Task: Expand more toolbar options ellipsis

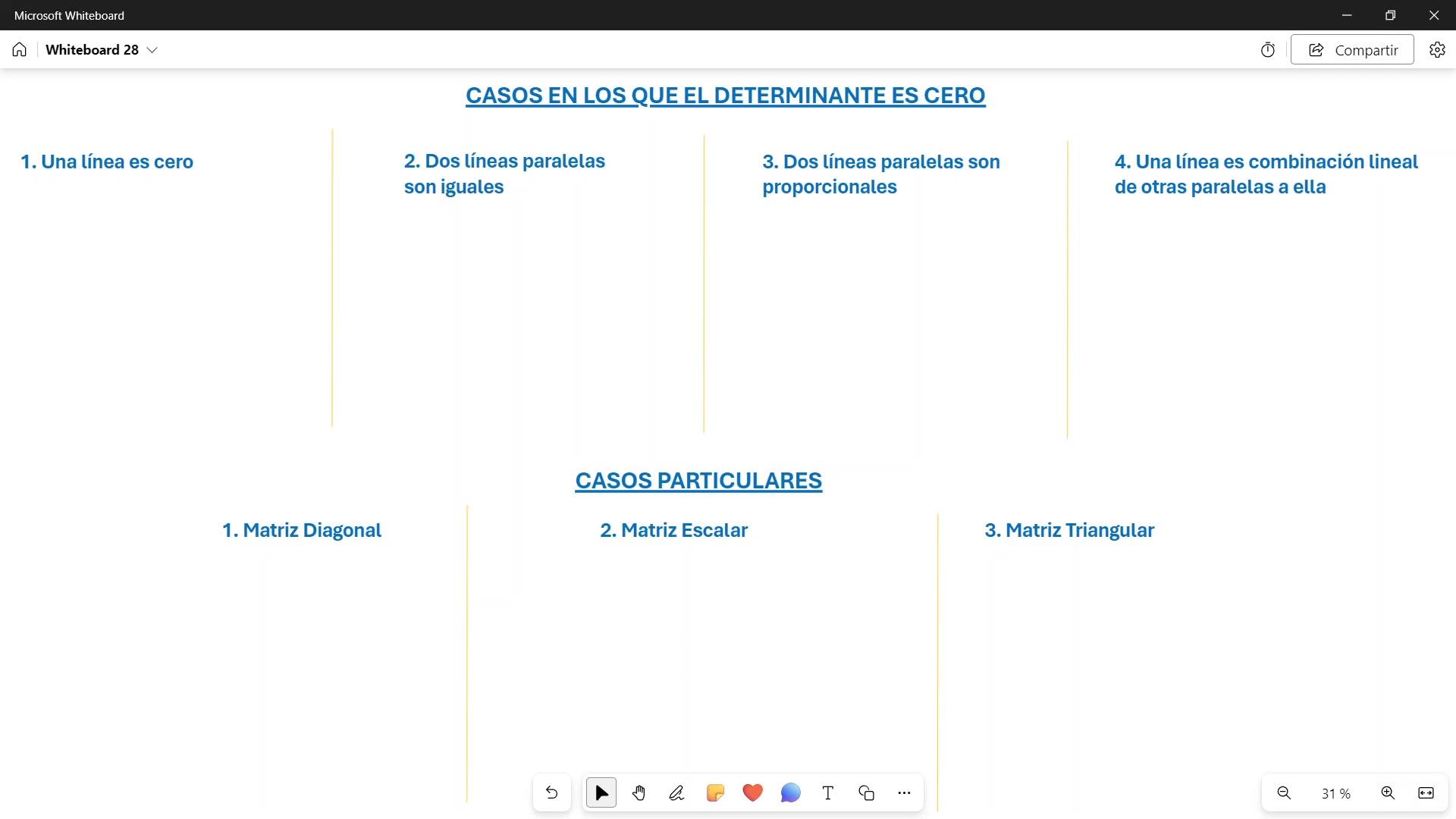Action: (x=904, y=793)
